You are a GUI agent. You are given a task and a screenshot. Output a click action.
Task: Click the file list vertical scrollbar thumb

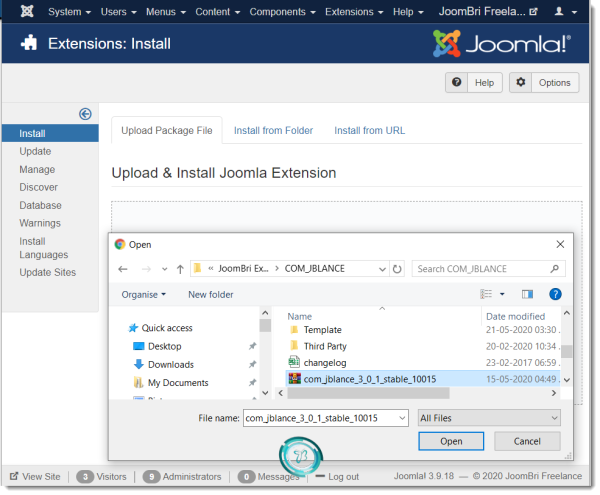coord(567,351)
